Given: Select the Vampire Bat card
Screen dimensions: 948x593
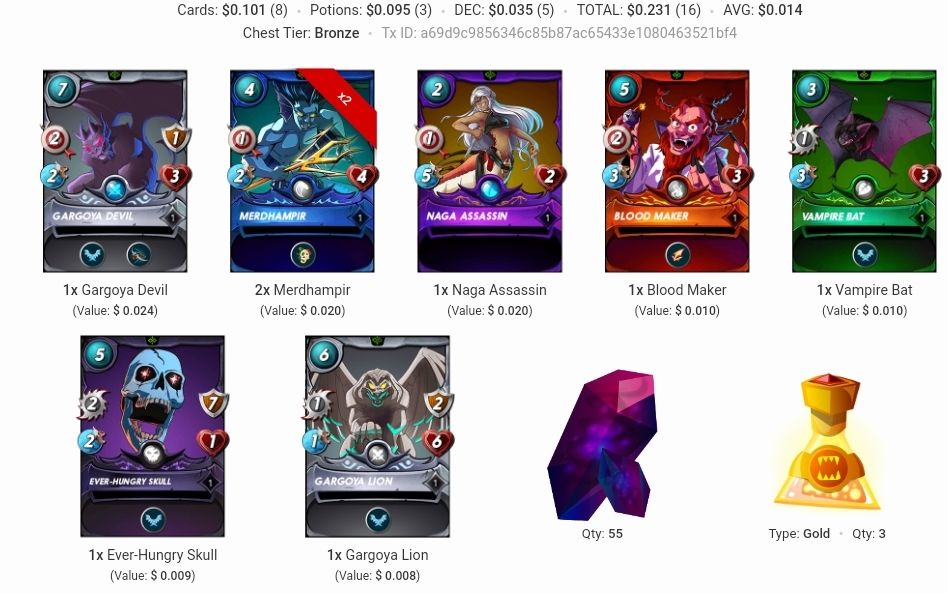Looking at the screenshot, I should pyautogui.click(x=865, y=171).
